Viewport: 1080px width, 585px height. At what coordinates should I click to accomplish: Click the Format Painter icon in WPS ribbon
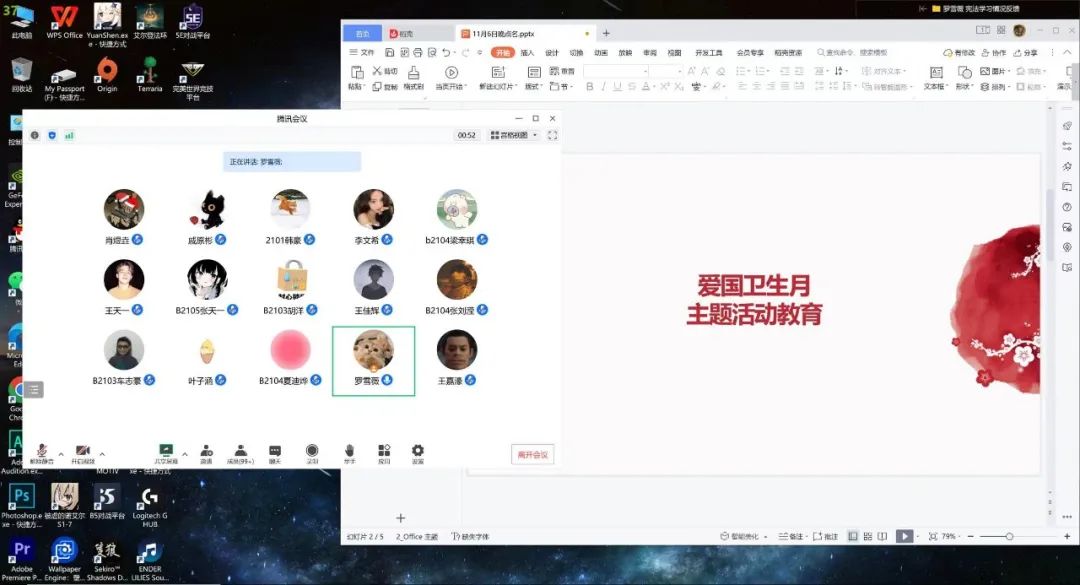(413, 77)
